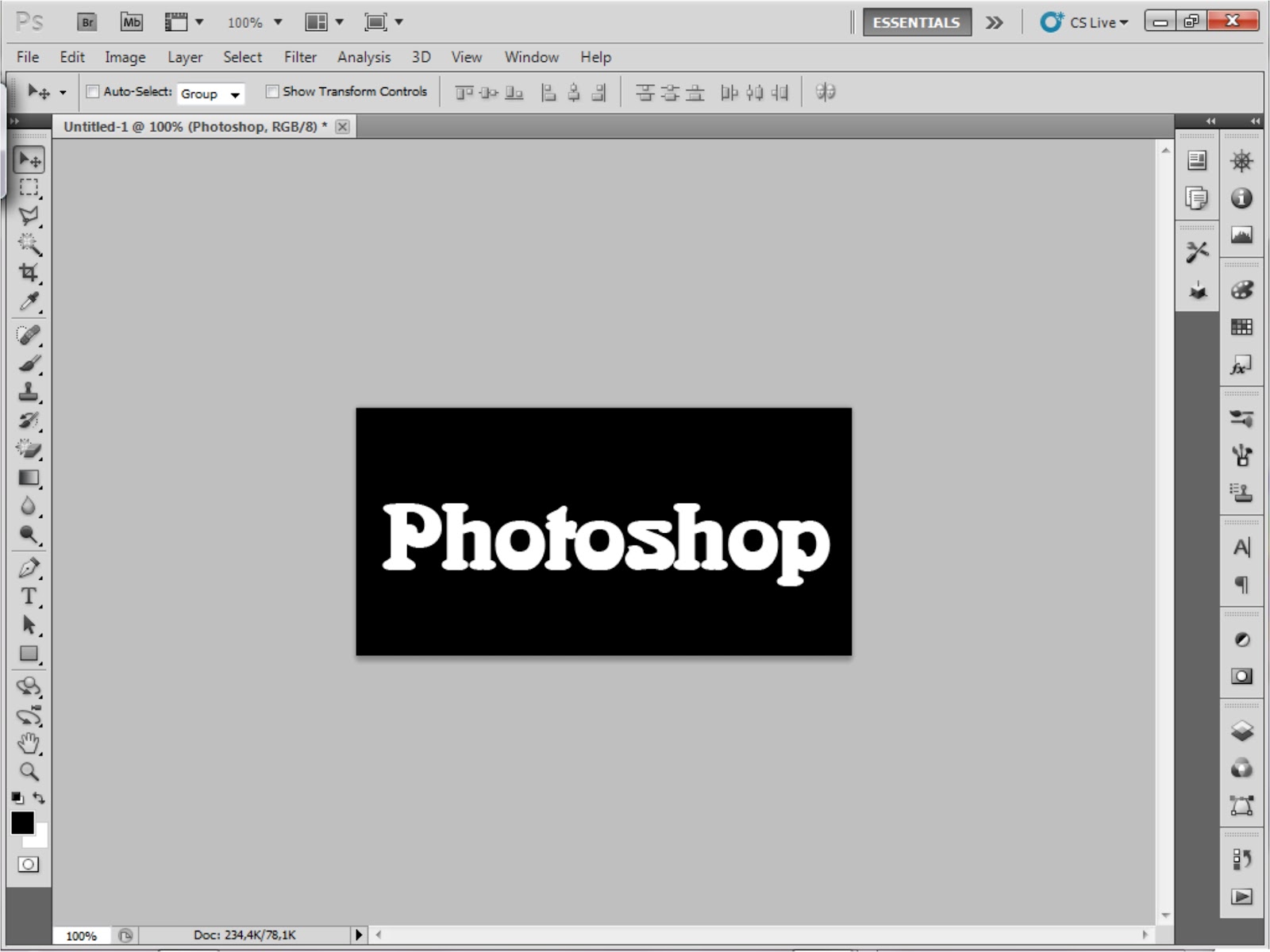Select the Hand tool

click(x=29, y=743)
